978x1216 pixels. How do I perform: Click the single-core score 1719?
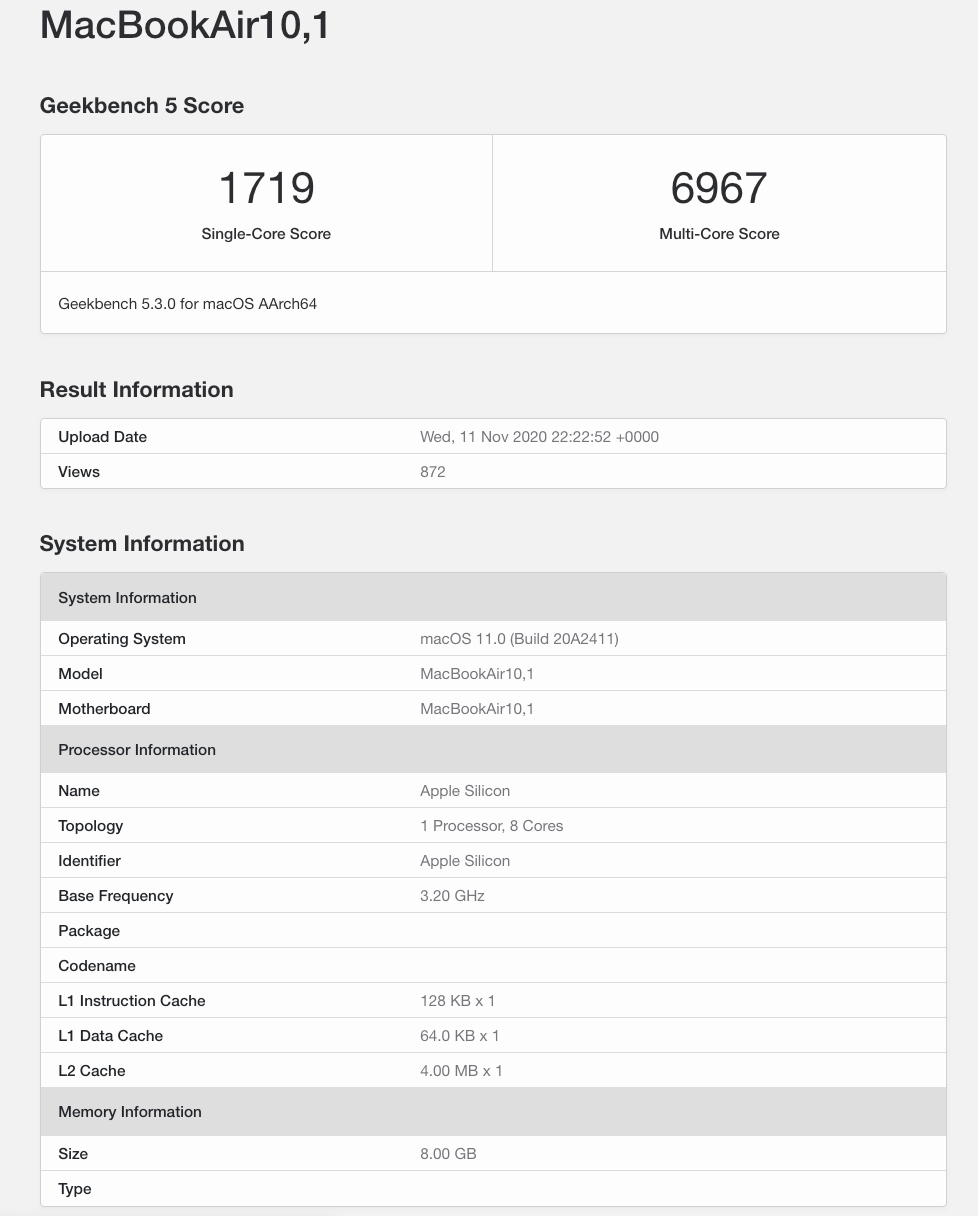[x=266, y=188]
